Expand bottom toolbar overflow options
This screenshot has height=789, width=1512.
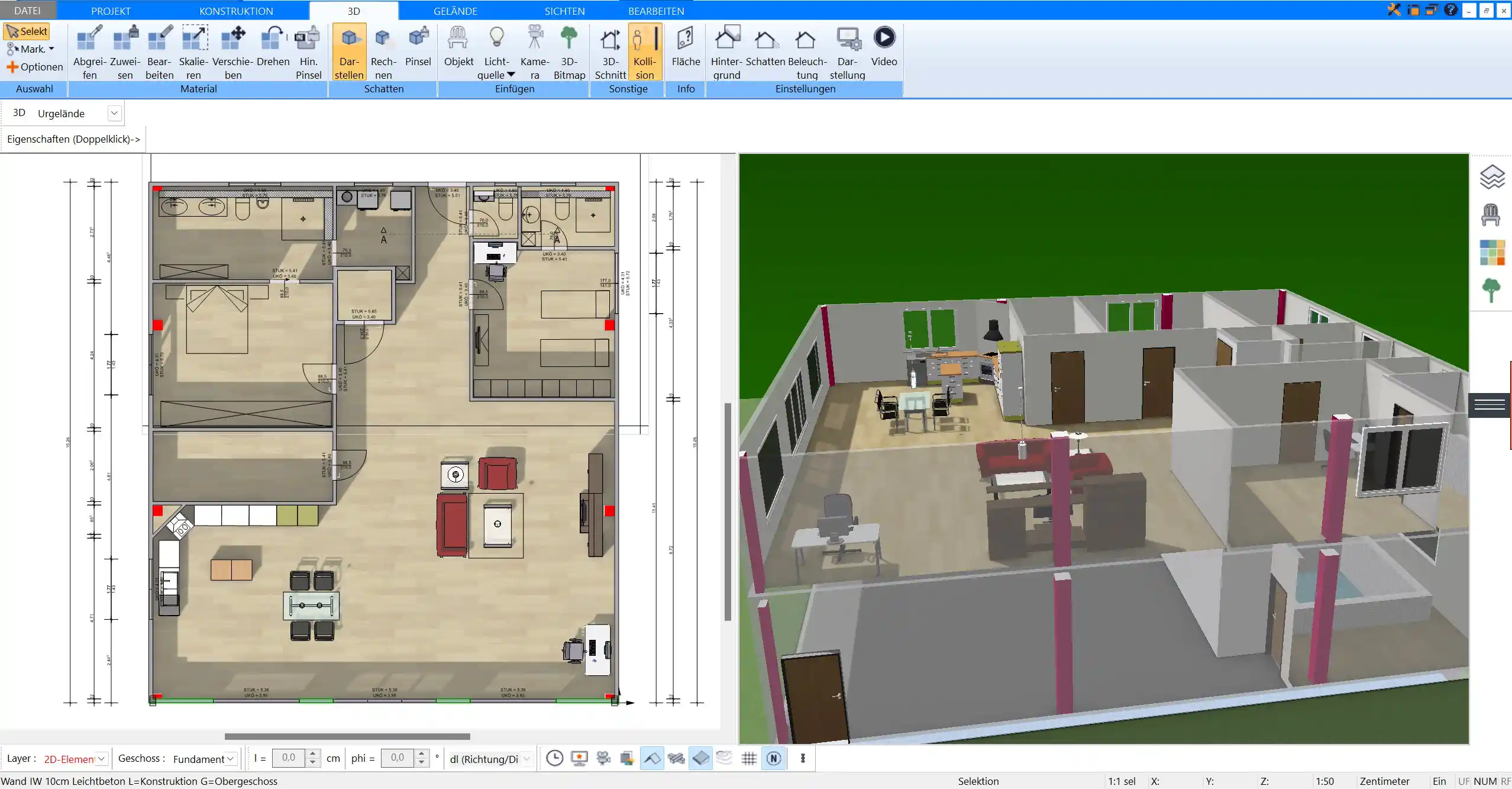pyautogui.click(x=803, y=758)
